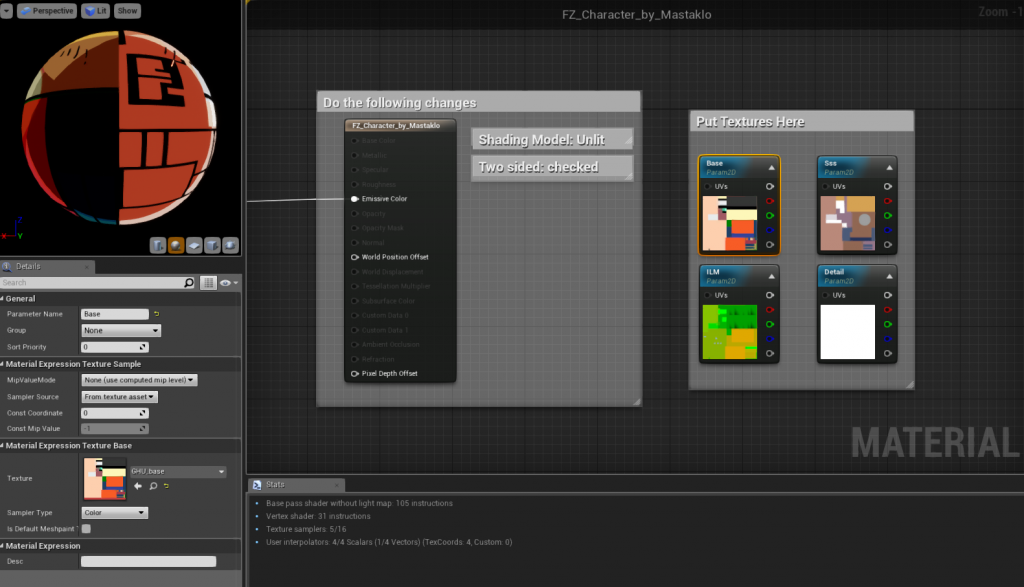Open the Perspective view mode dropdown

click(46, 10)
